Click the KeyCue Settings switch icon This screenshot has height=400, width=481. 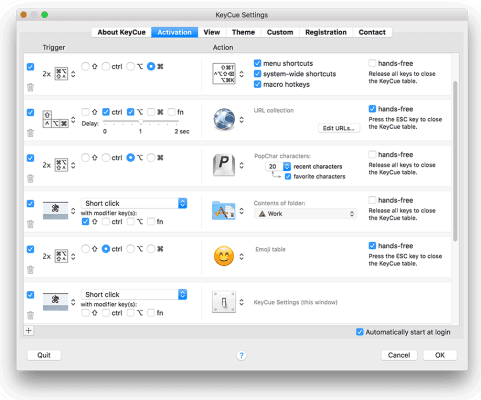pos(224,302)
